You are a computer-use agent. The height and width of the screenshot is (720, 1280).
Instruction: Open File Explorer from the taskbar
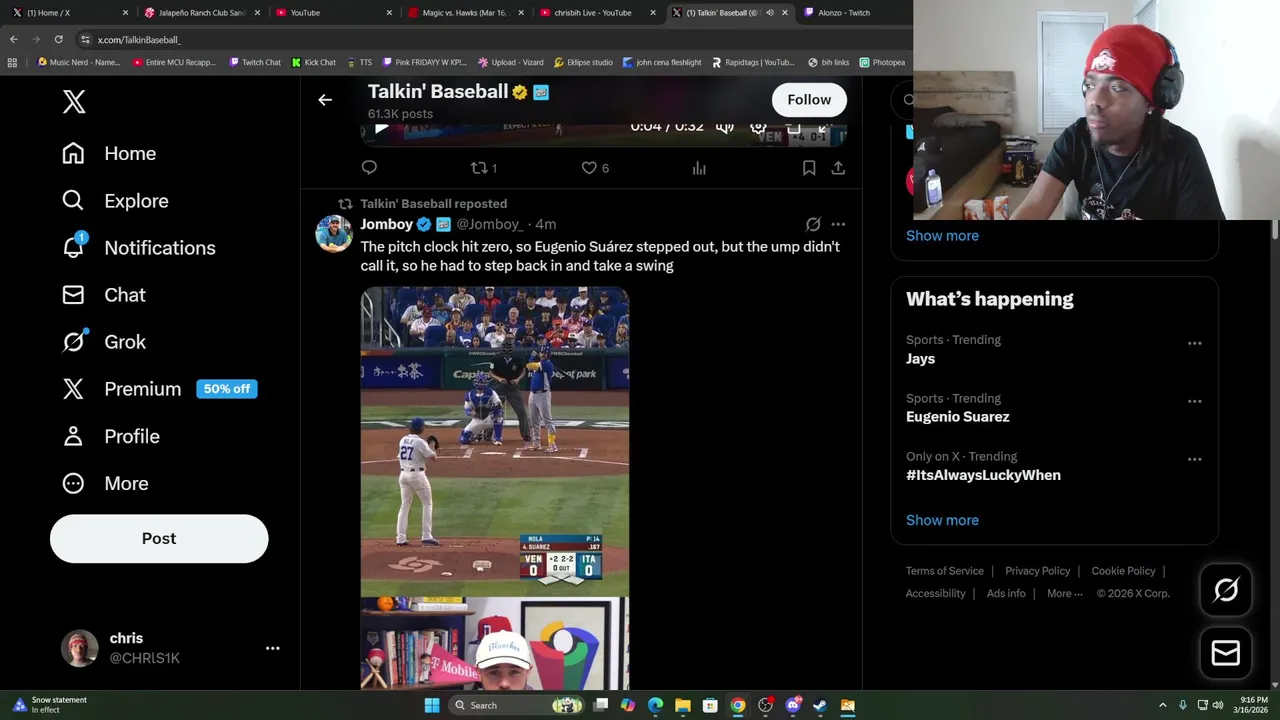click(683, 705)
